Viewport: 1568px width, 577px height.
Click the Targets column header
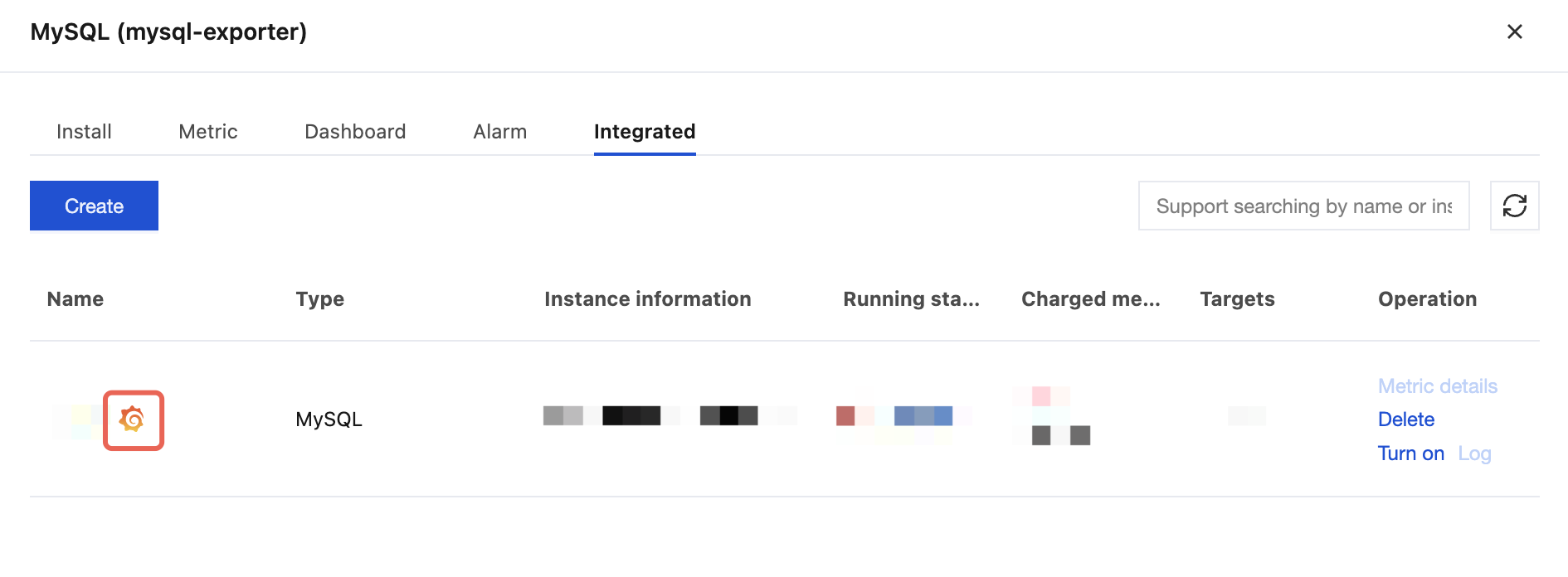tap(1237, 299)
